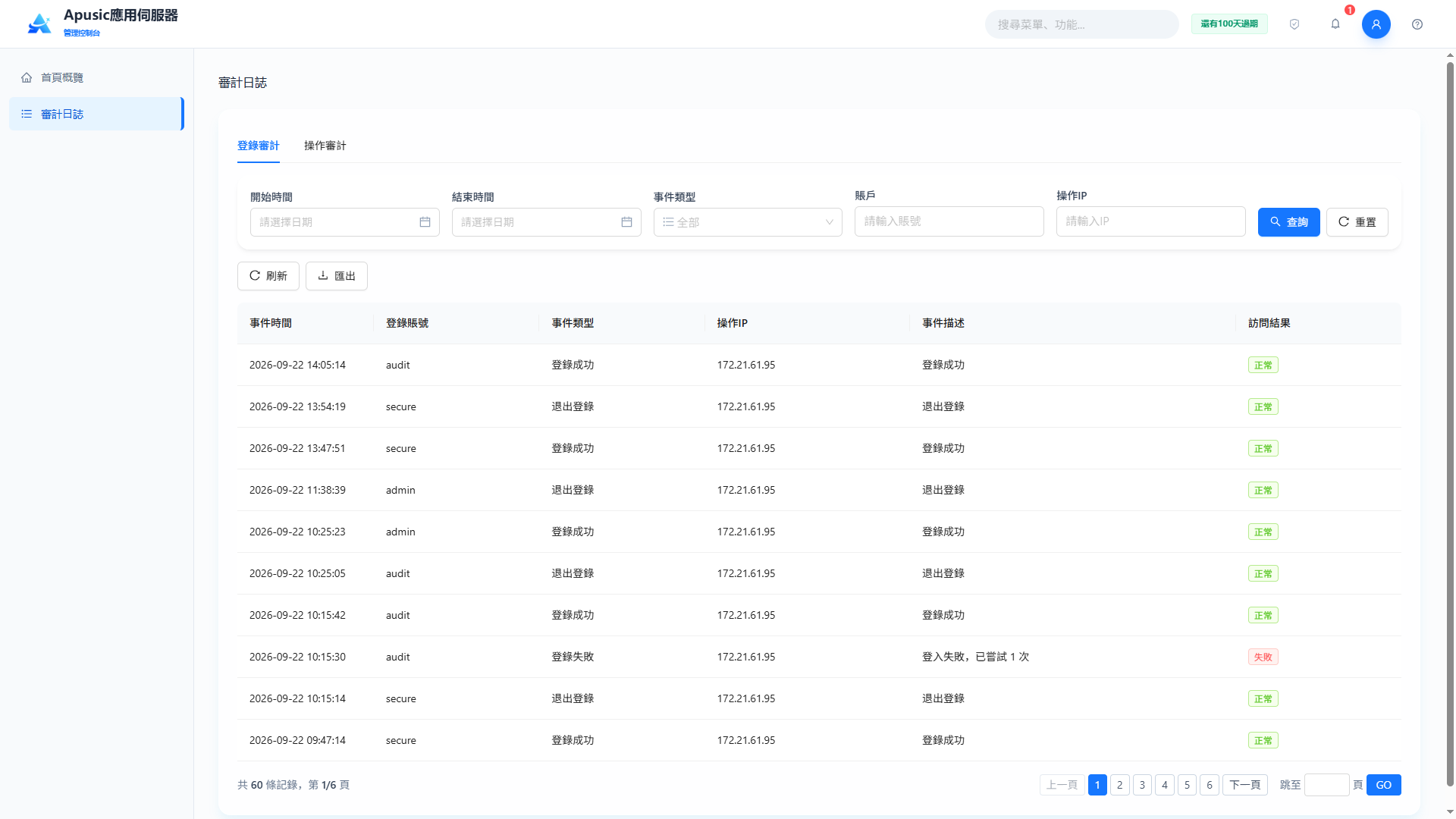
Task: Click the page vertical scrollbar
Action: (x=1450, y=425)
